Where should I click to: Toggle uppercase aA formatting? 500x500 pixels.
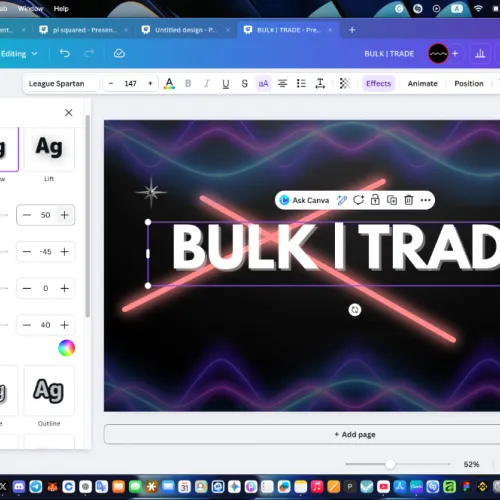[263, 83]
